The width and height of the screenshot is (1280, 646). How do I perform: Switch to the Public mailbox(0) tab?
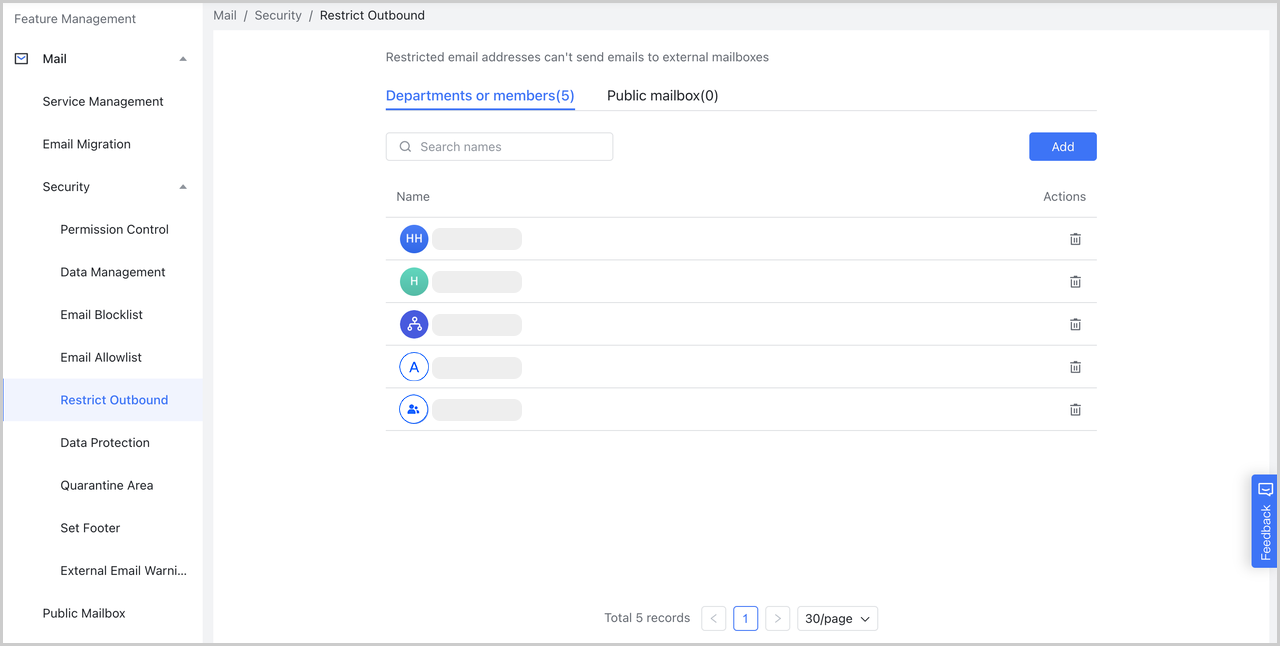tap(662, 95)
